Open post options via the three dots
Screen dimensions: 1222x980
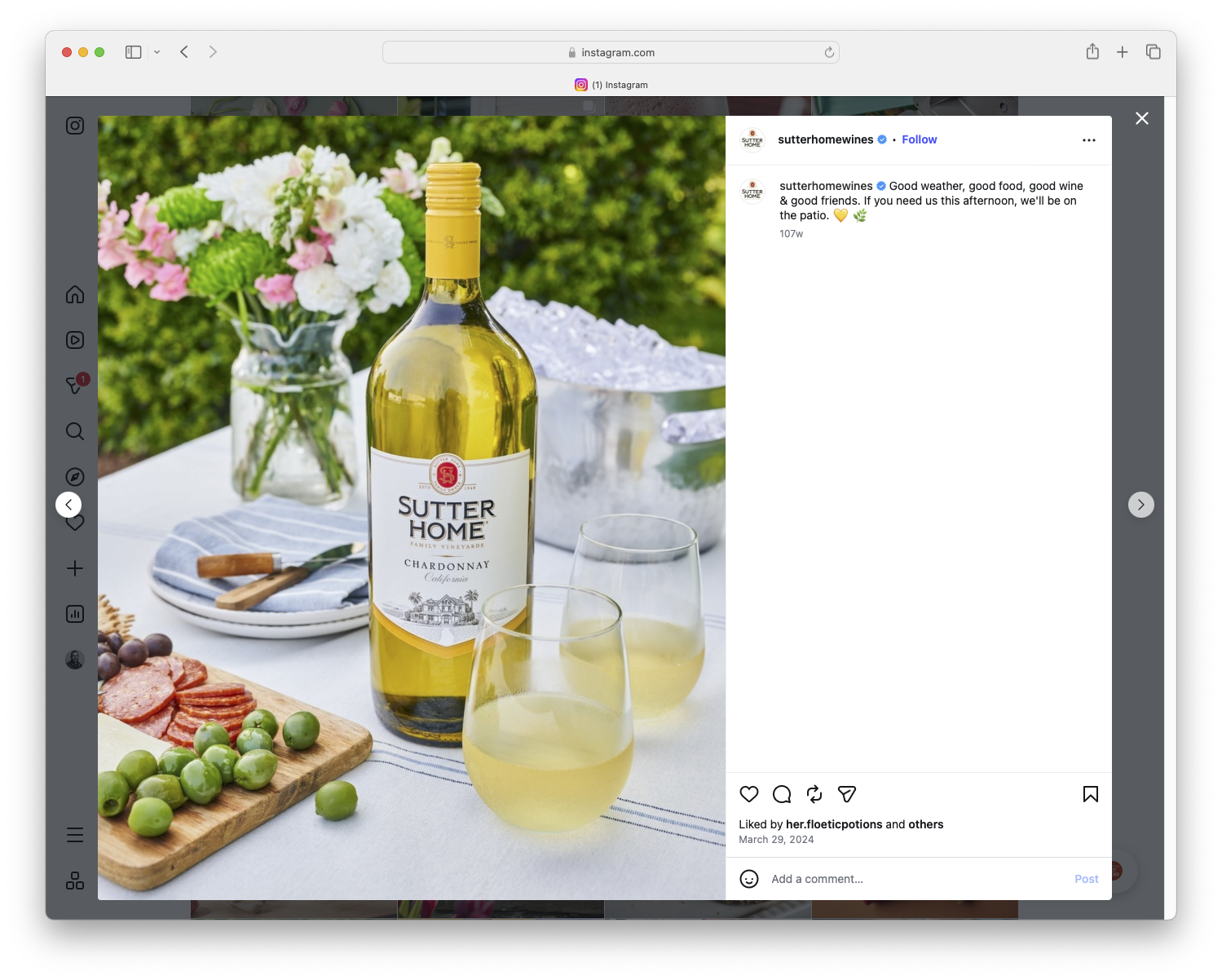pos(1089,139)
